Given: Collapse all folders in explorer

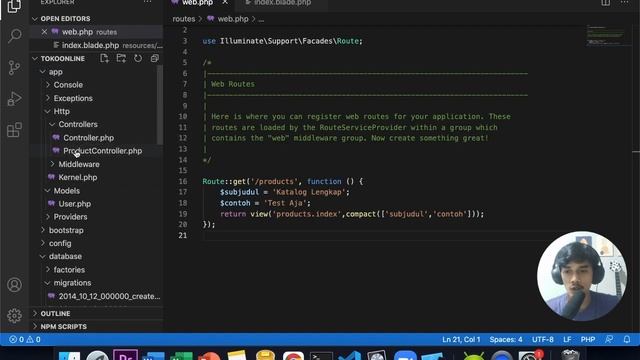Looking at the screenshot, I should (154, 58).
